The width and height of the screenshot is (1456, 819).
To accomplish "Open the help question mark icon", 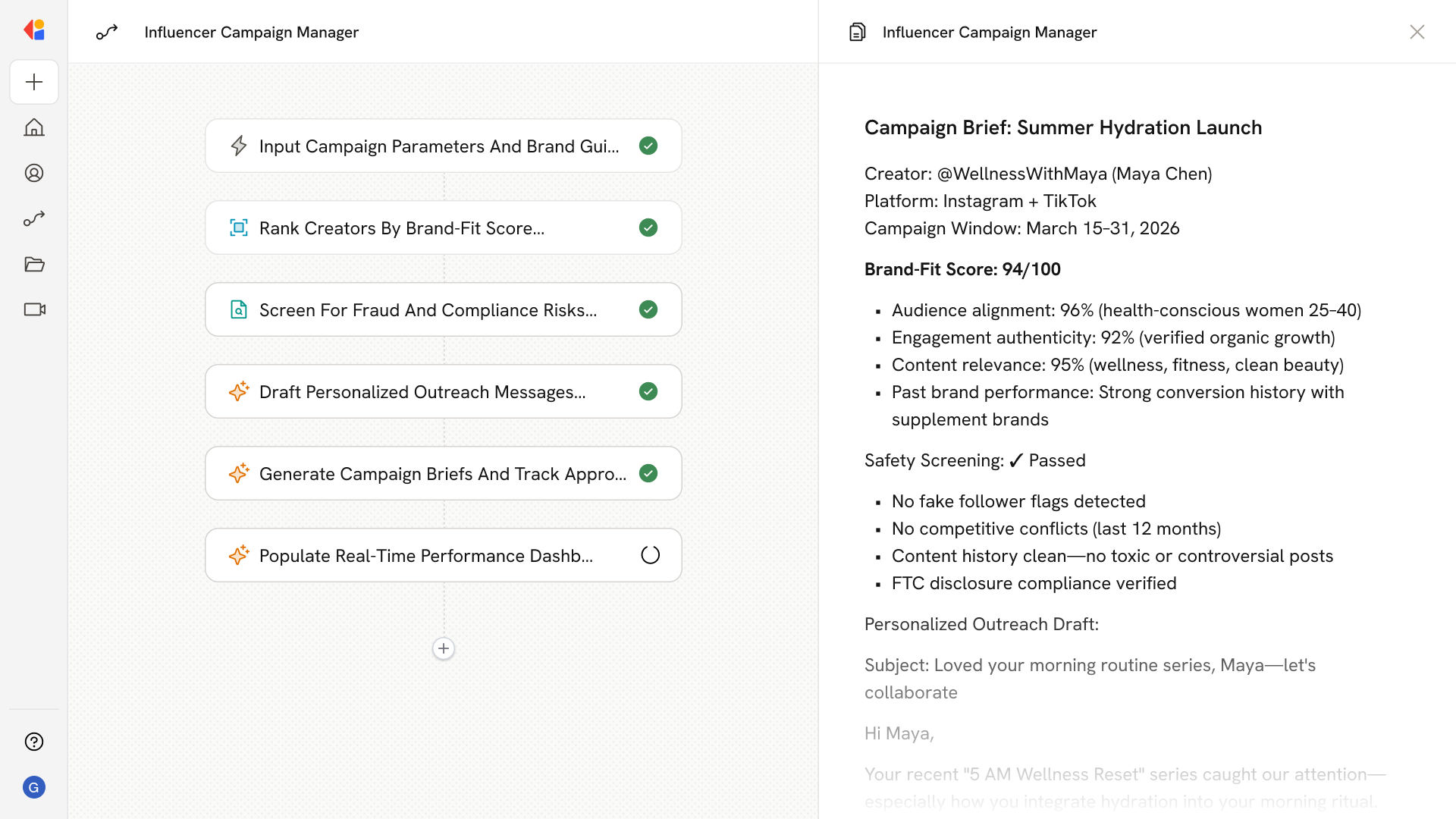I will [34, 742].
